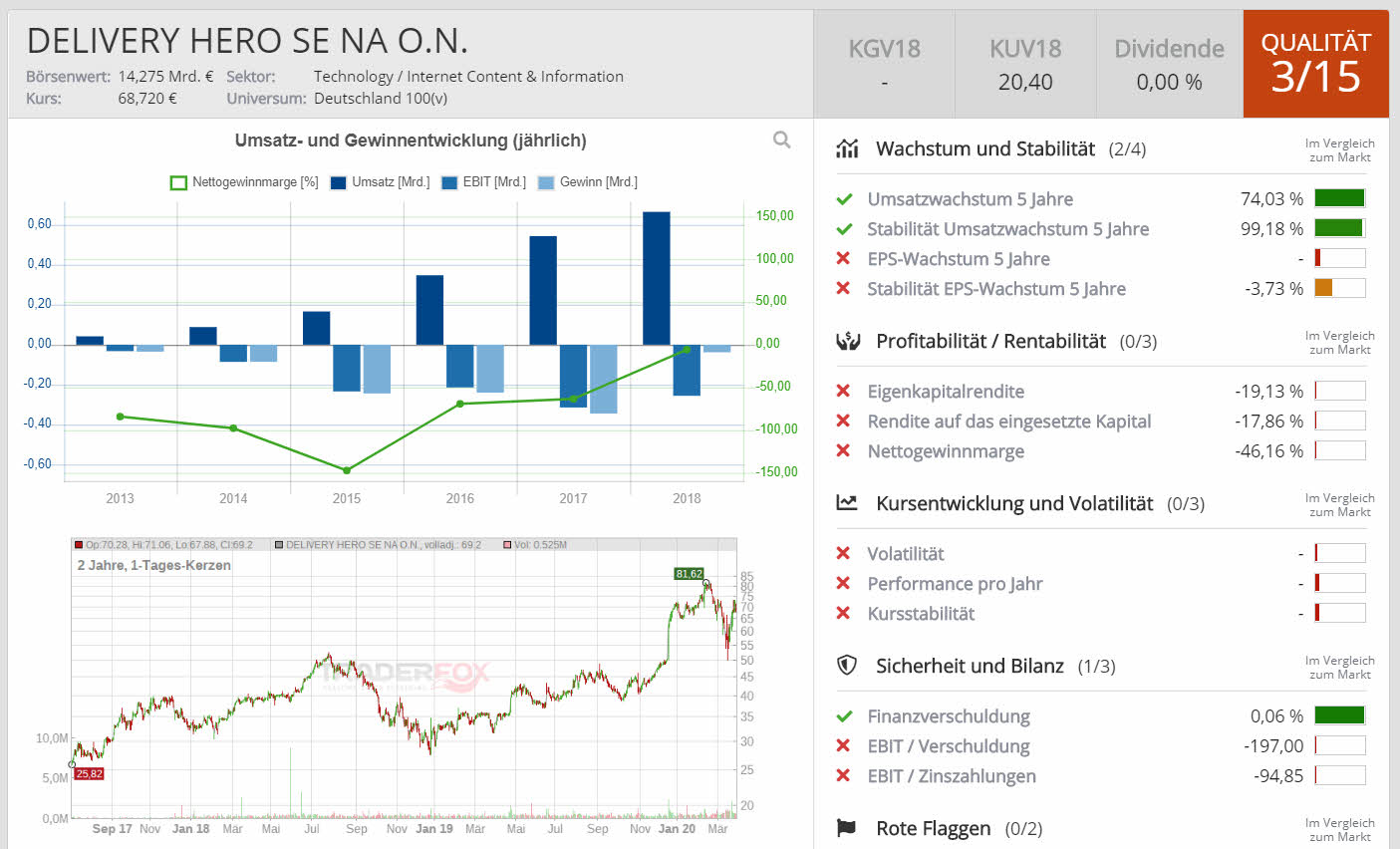Screen dimensions: 1400x849
Task: Click the Stabilität EPS-Wachstum orange comparison bar
Action: (x=1340, y=288)
